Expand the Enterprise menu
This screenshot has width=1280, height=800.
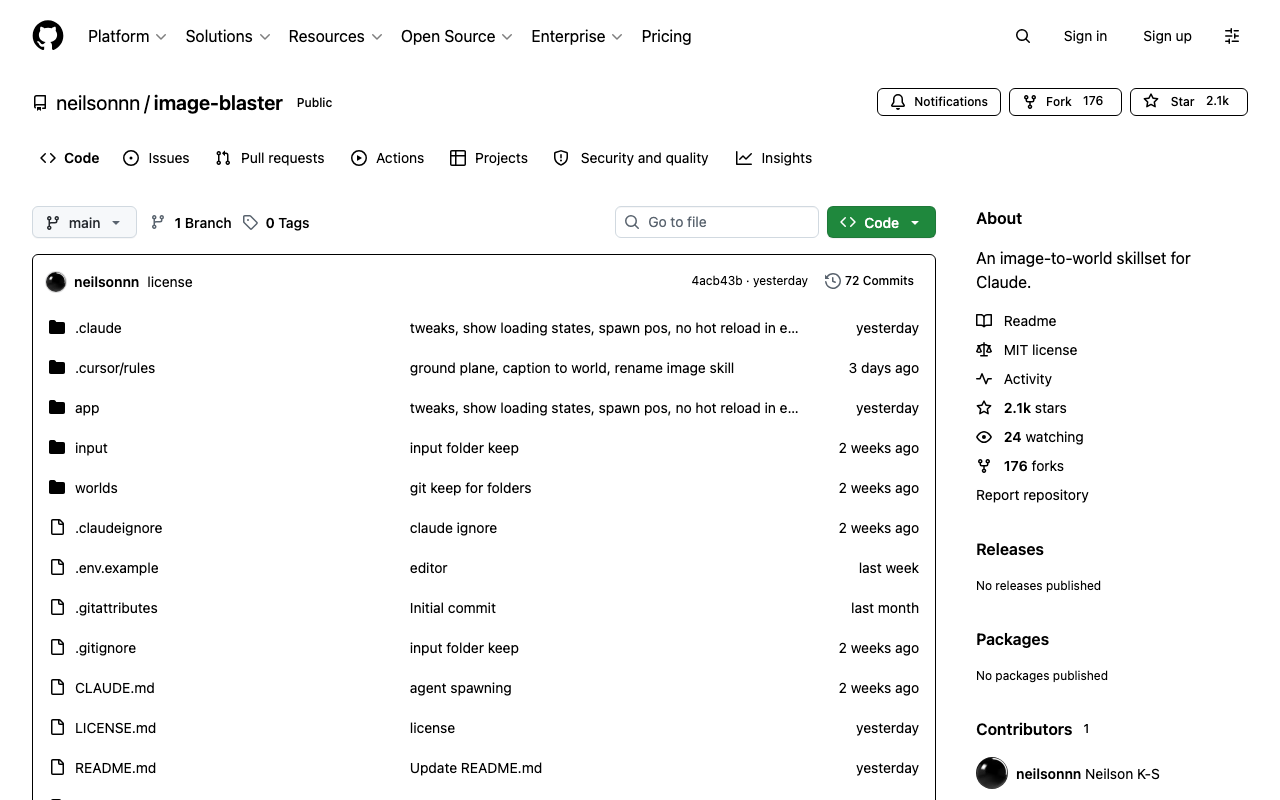tap(577, 36)
